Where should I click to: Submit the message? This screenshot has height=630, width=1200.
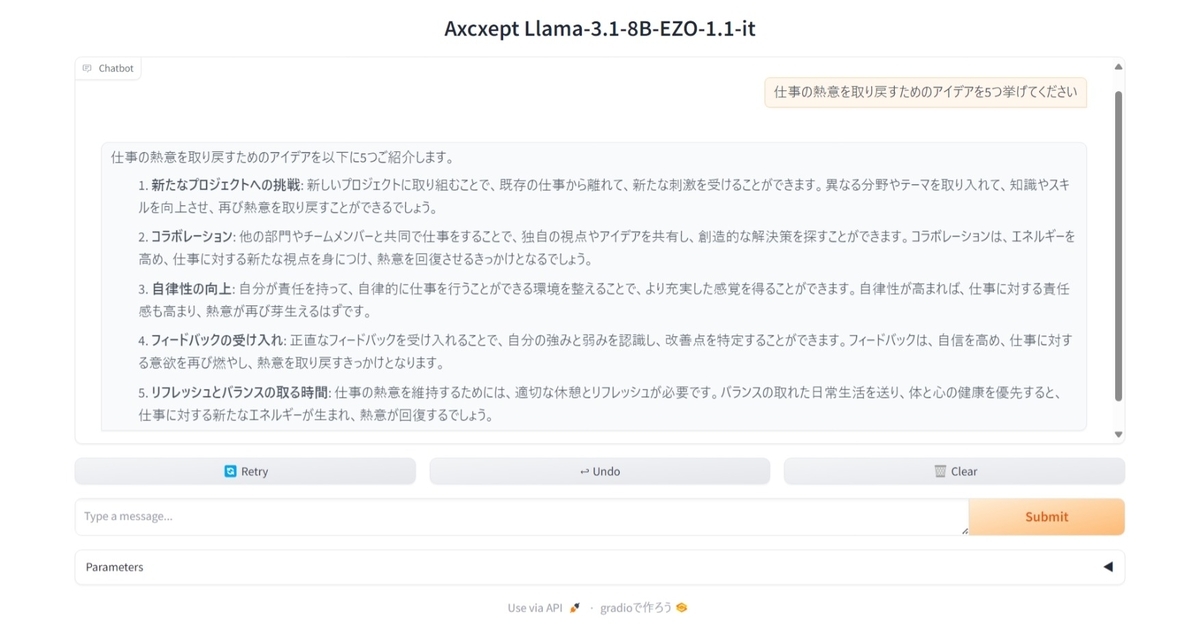[1047, 517]
